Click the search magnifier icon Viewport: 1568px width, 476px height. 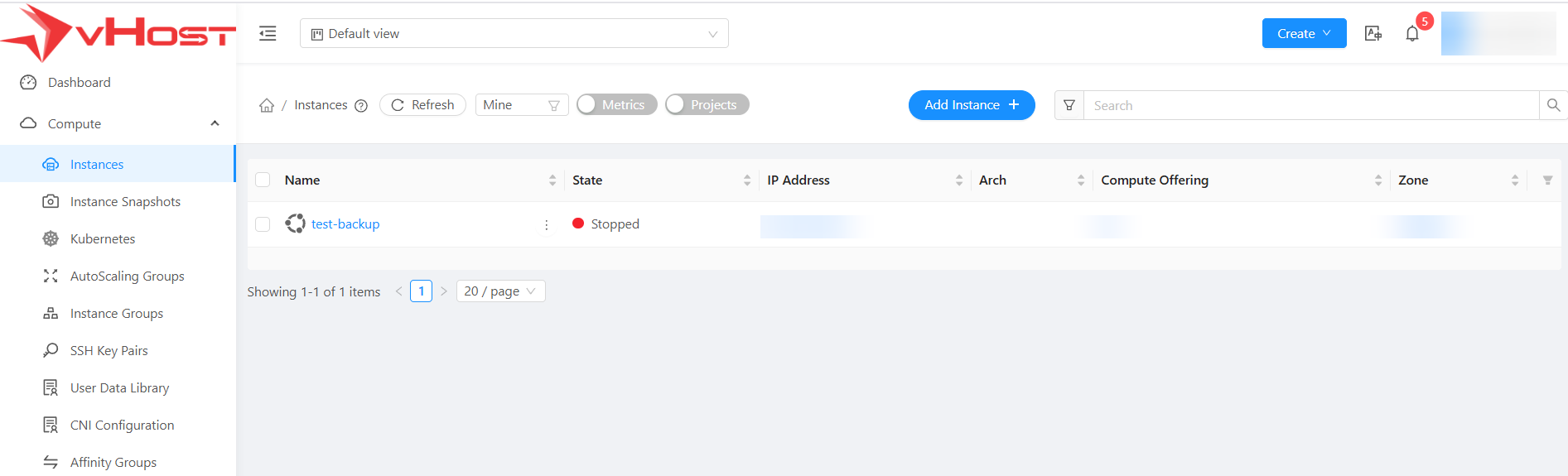point(1553,105)
